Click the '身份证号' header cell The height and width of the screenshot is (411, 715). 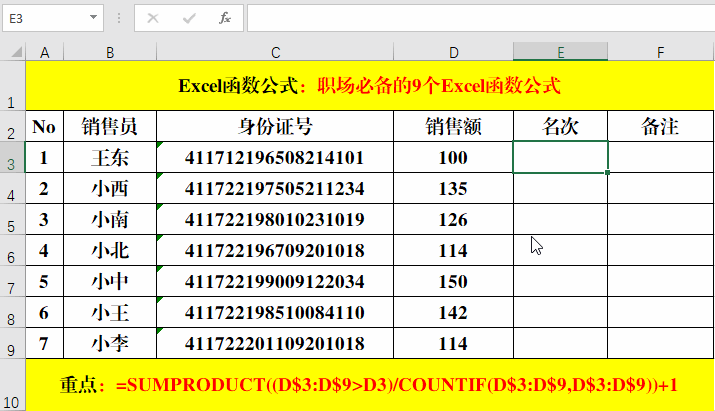click(x=275, y=126)
